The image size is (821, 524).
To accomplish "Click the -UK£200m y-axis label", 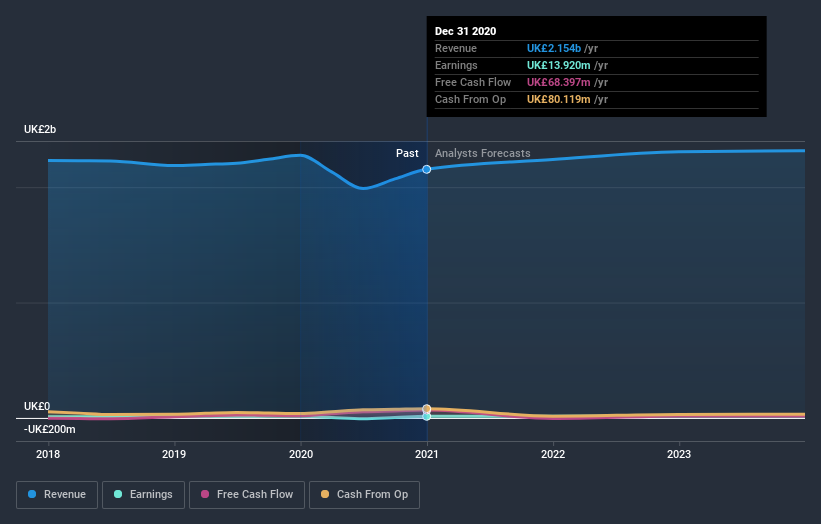I will 50,429.
